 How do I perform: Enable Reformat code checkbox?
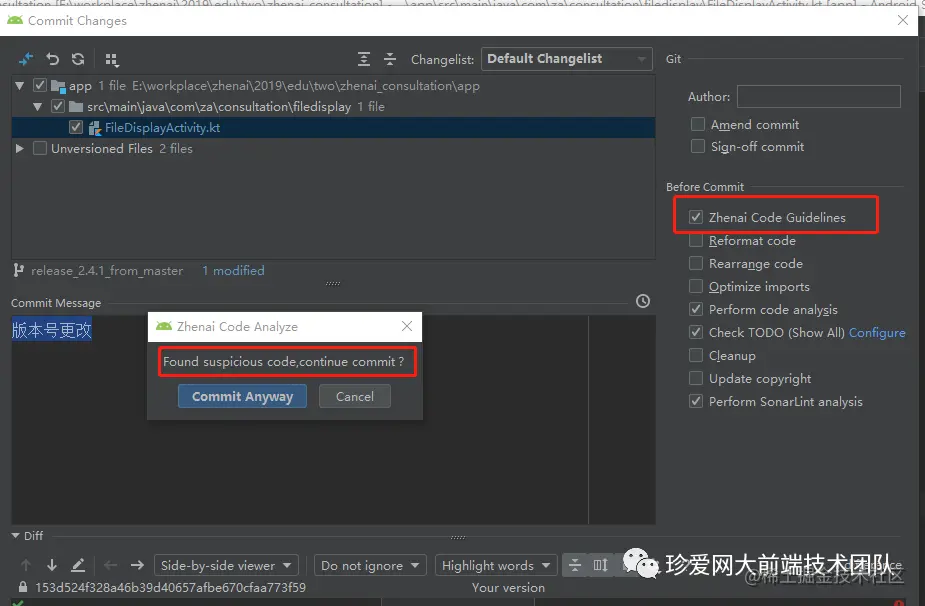click(x=696, y=241)
